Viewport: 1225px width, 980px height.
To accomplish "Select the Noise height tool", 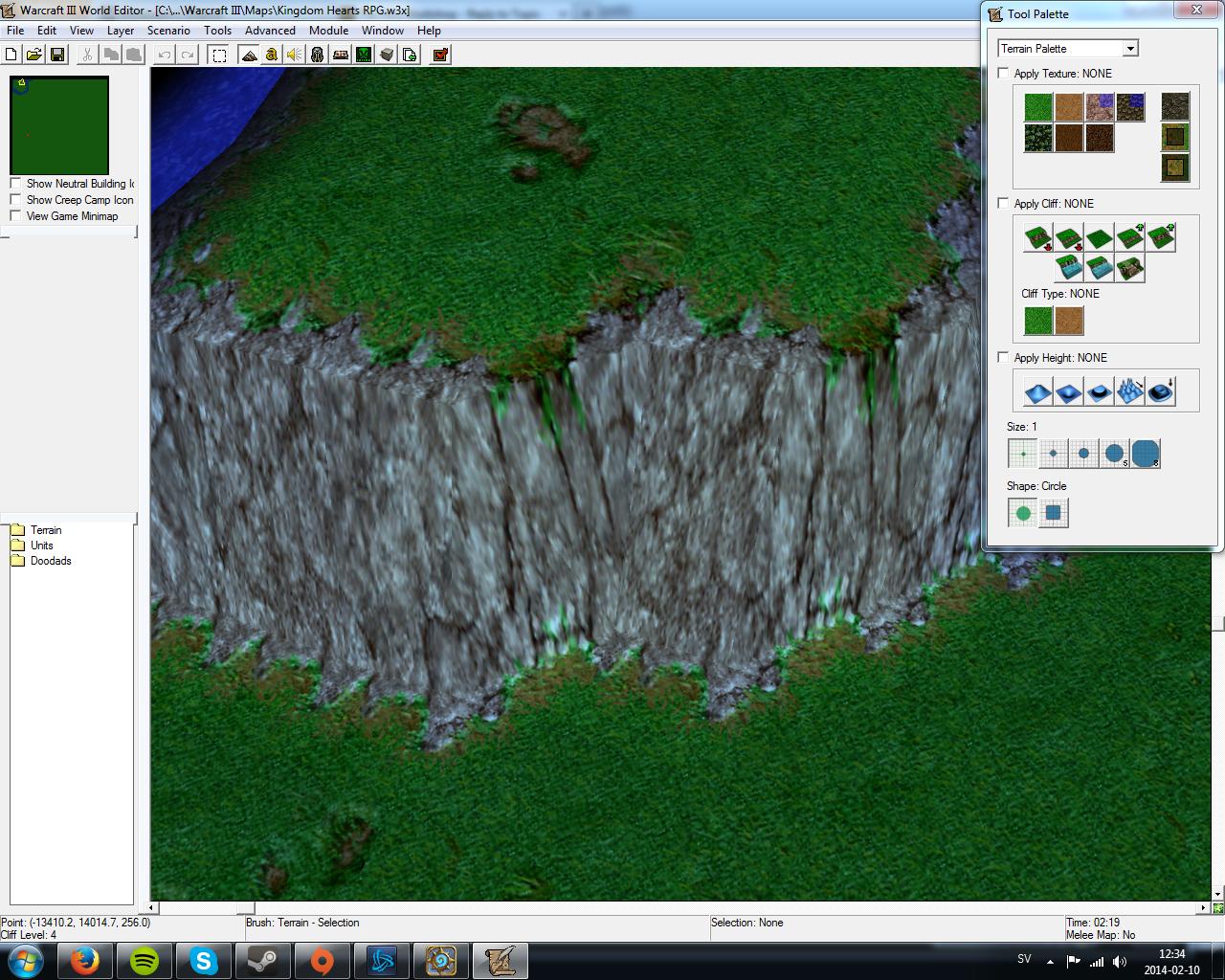I will pos(1130,390).
